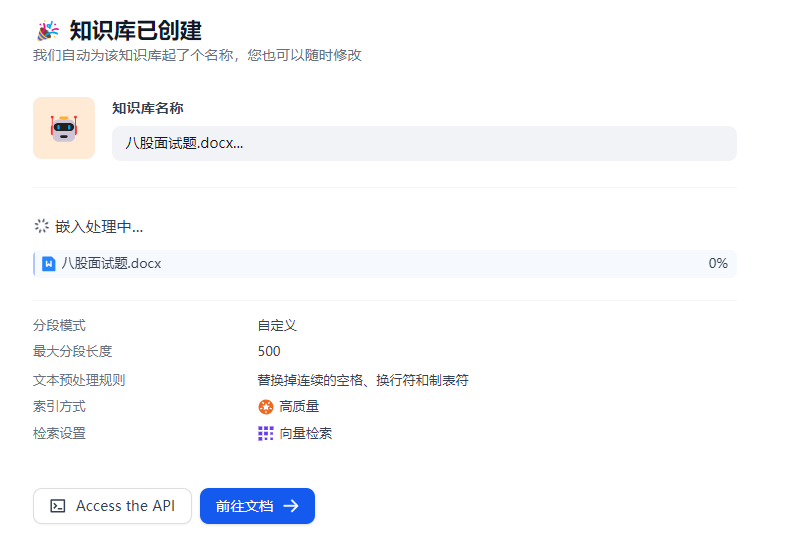Edit the 知识库名称 input field
801x550 pixels.
pos(424,143)
